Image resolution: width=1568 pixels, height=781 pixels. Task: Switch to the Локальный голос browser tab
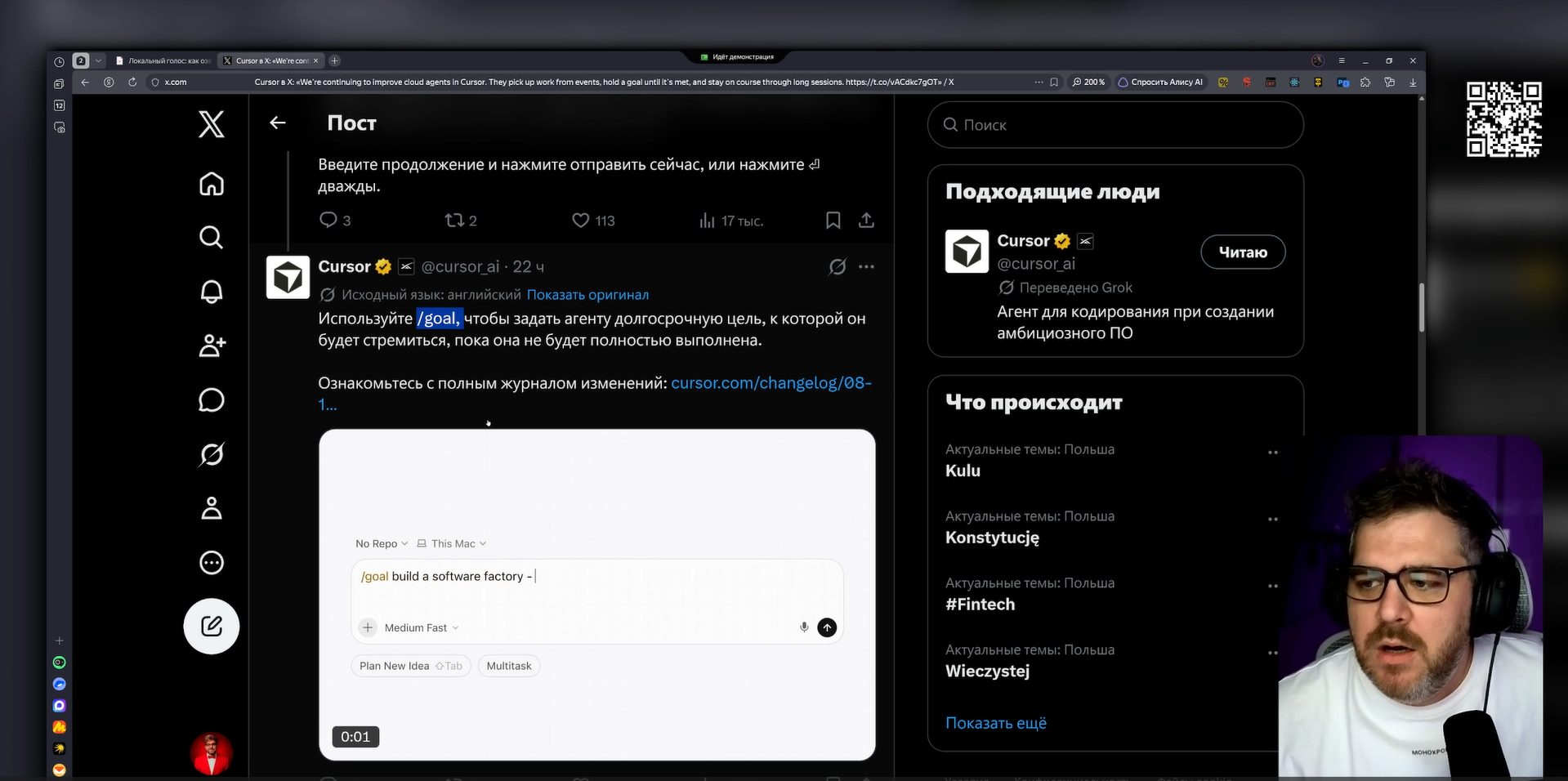[x=163, y=60]
